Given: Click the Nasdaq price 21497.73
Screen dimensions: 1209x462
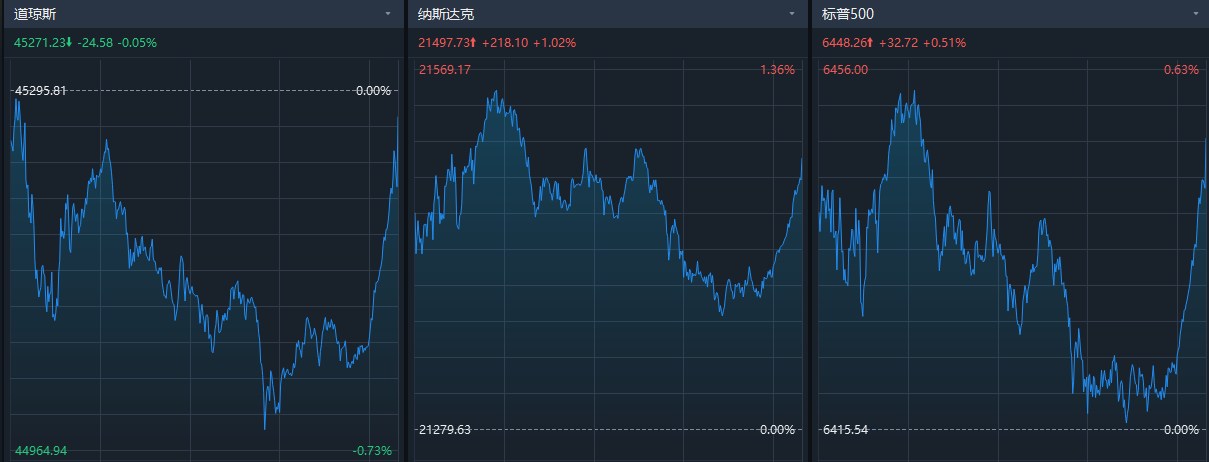Looking at the screenshot, I should point(444,42).
